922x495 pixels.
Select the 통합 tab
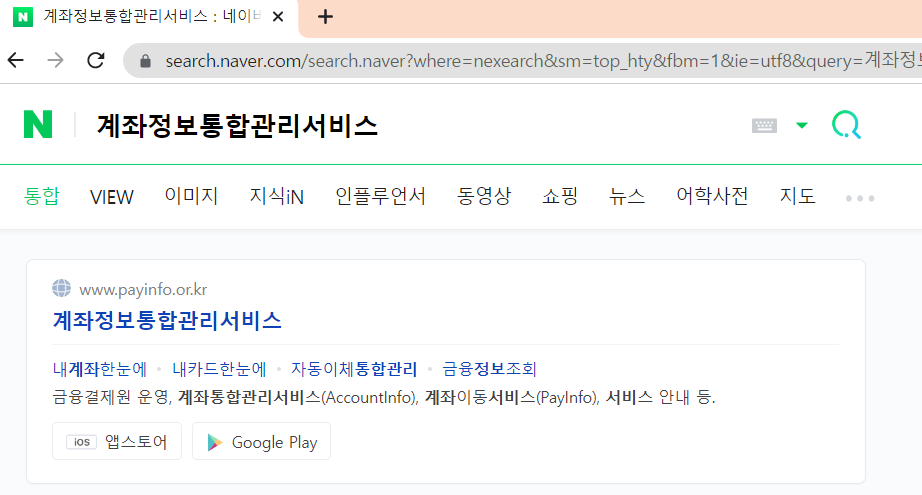42,196
